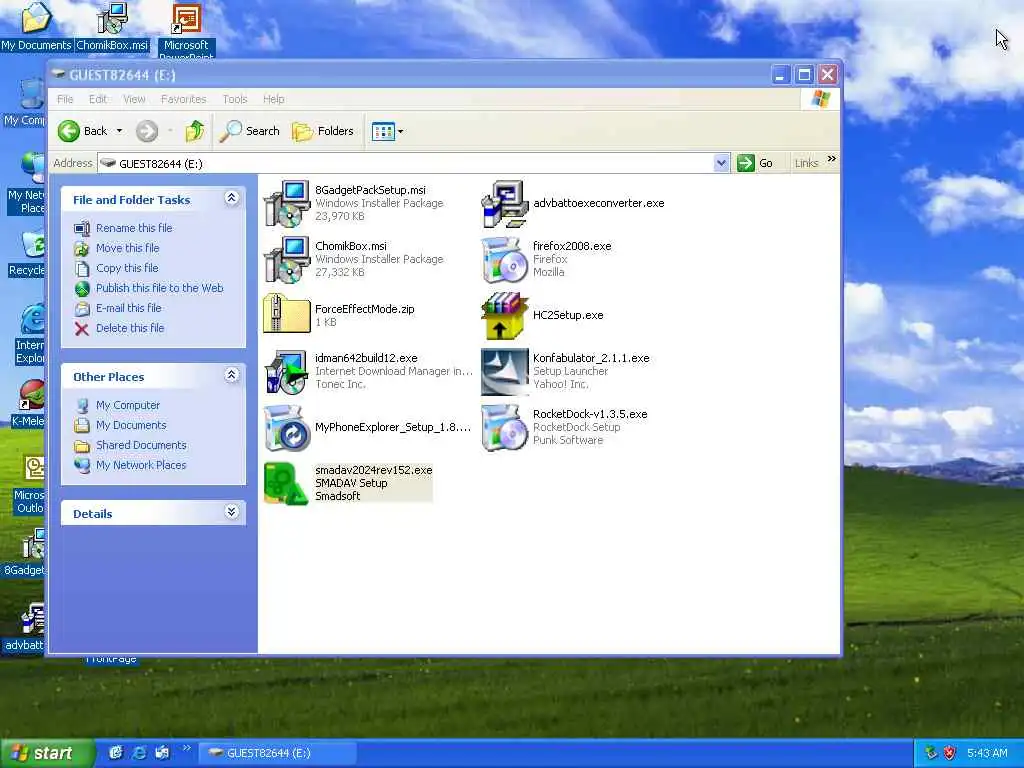Click the Back button in toolbar

pyautogui.click(x=82, y=131)
